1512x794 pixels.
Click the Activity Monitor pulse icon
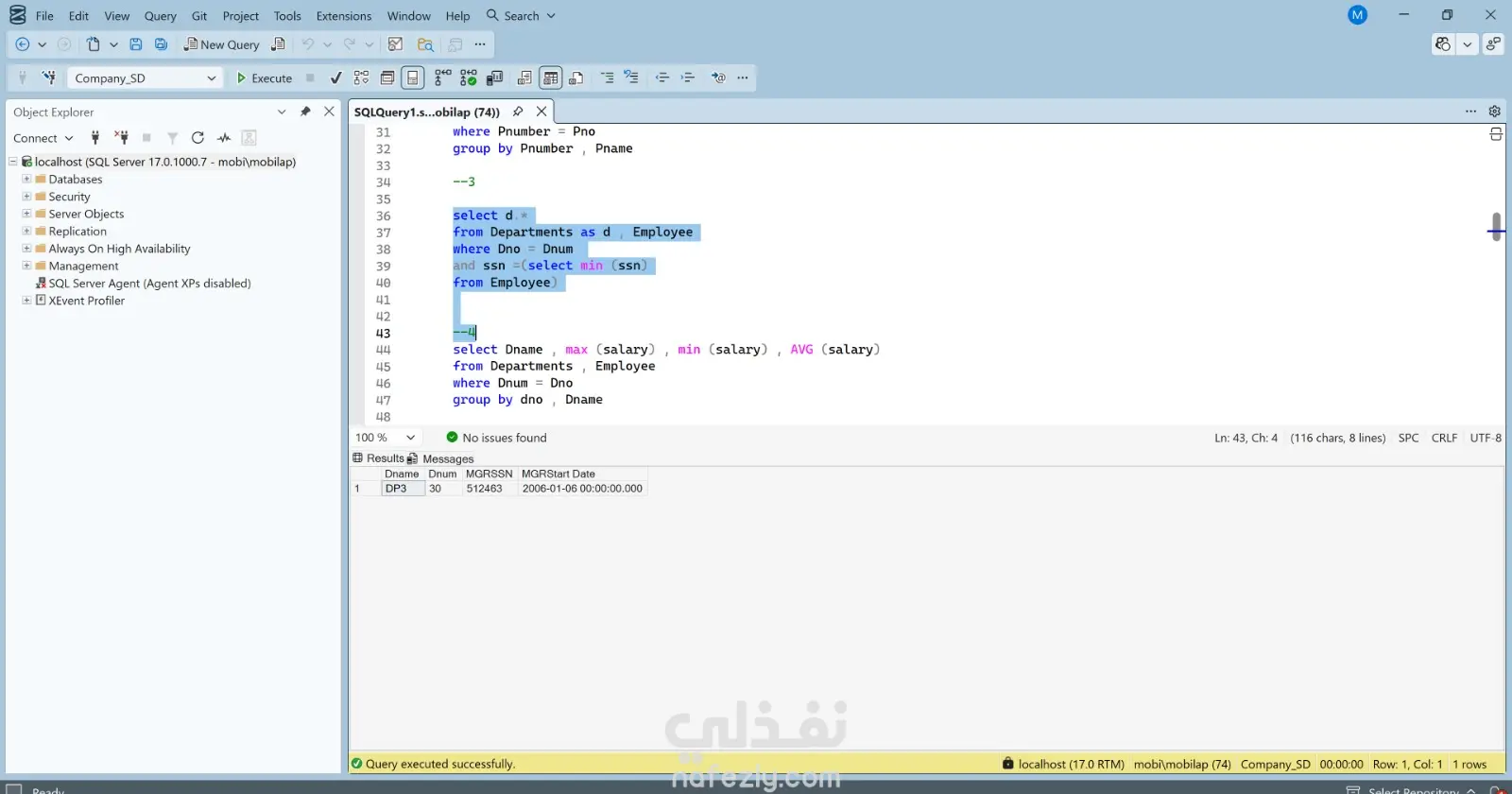point(224,138)
